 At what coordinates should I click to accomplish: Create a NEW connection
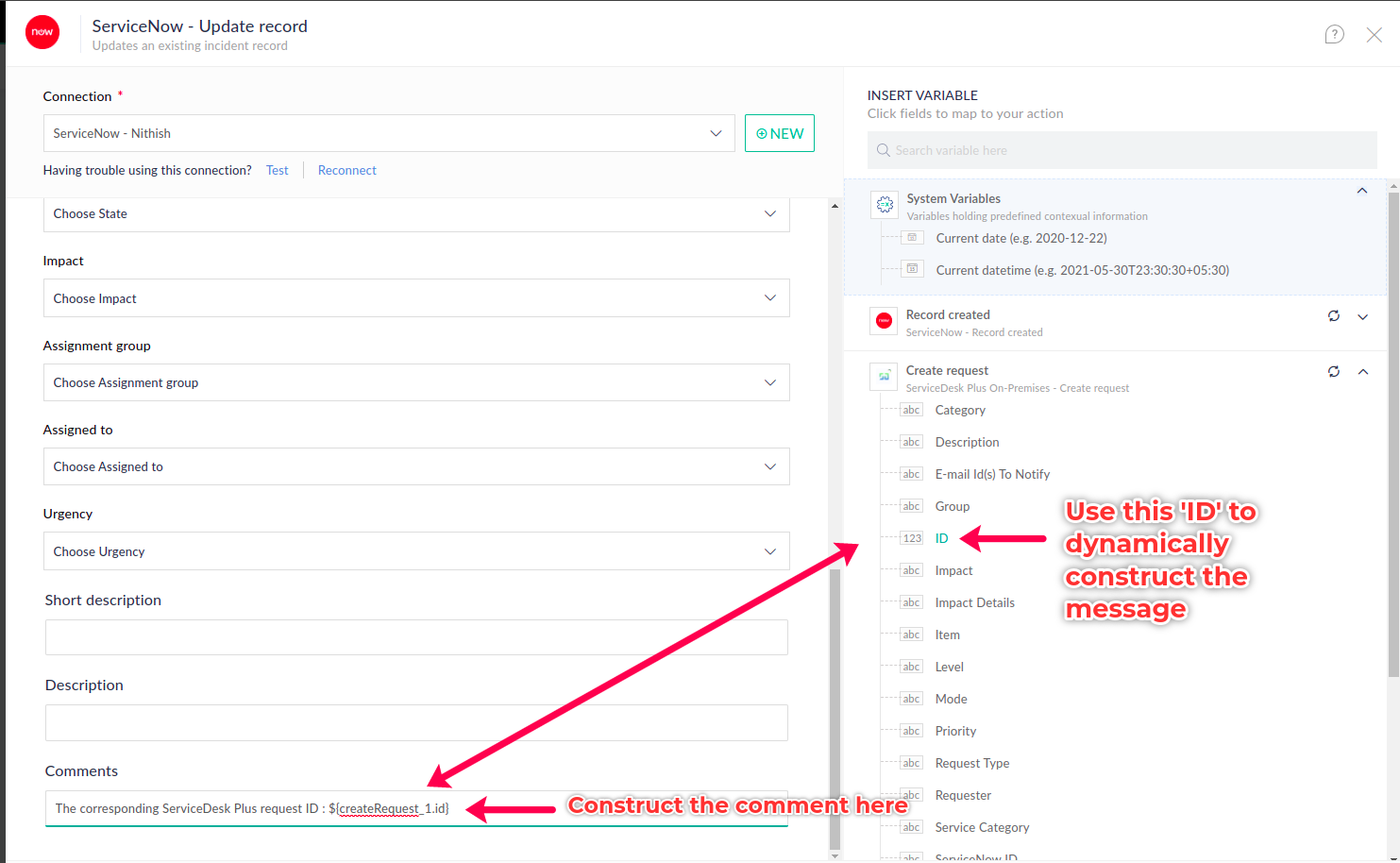point(780,133)
